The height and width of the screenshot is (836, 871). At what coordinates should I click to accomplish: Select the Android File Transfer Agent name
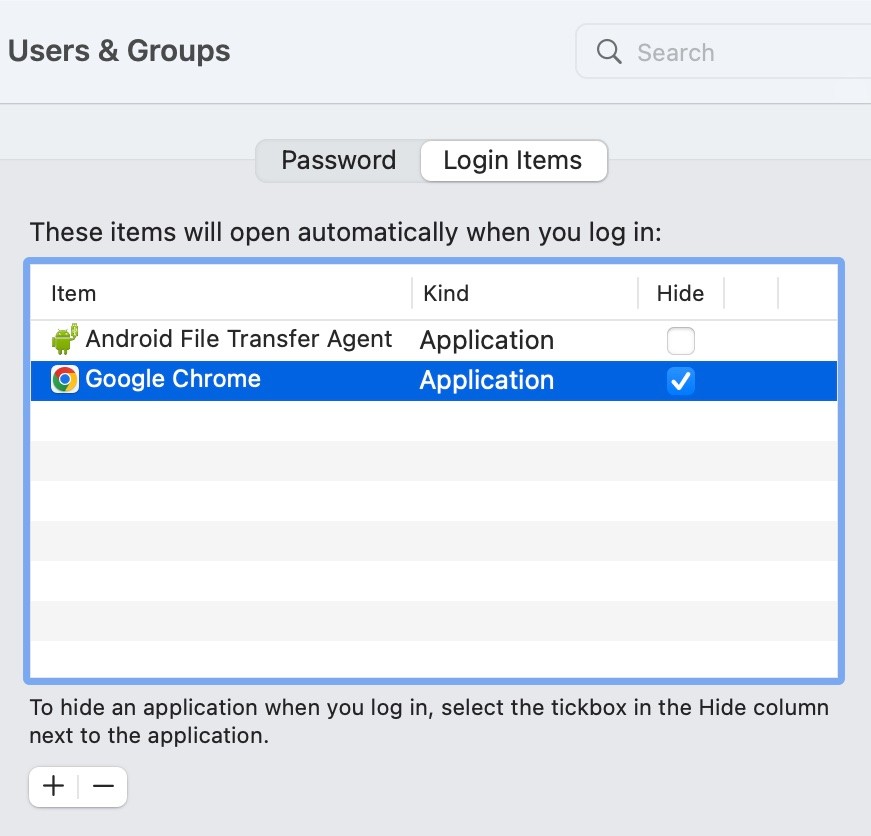click(239, 339)
